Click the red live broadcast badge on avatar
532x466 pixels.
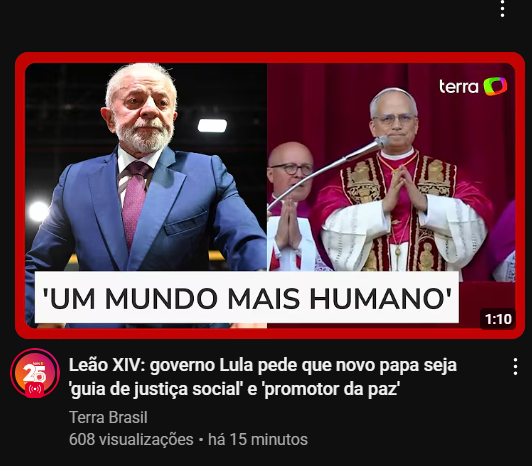pos(35,389)
